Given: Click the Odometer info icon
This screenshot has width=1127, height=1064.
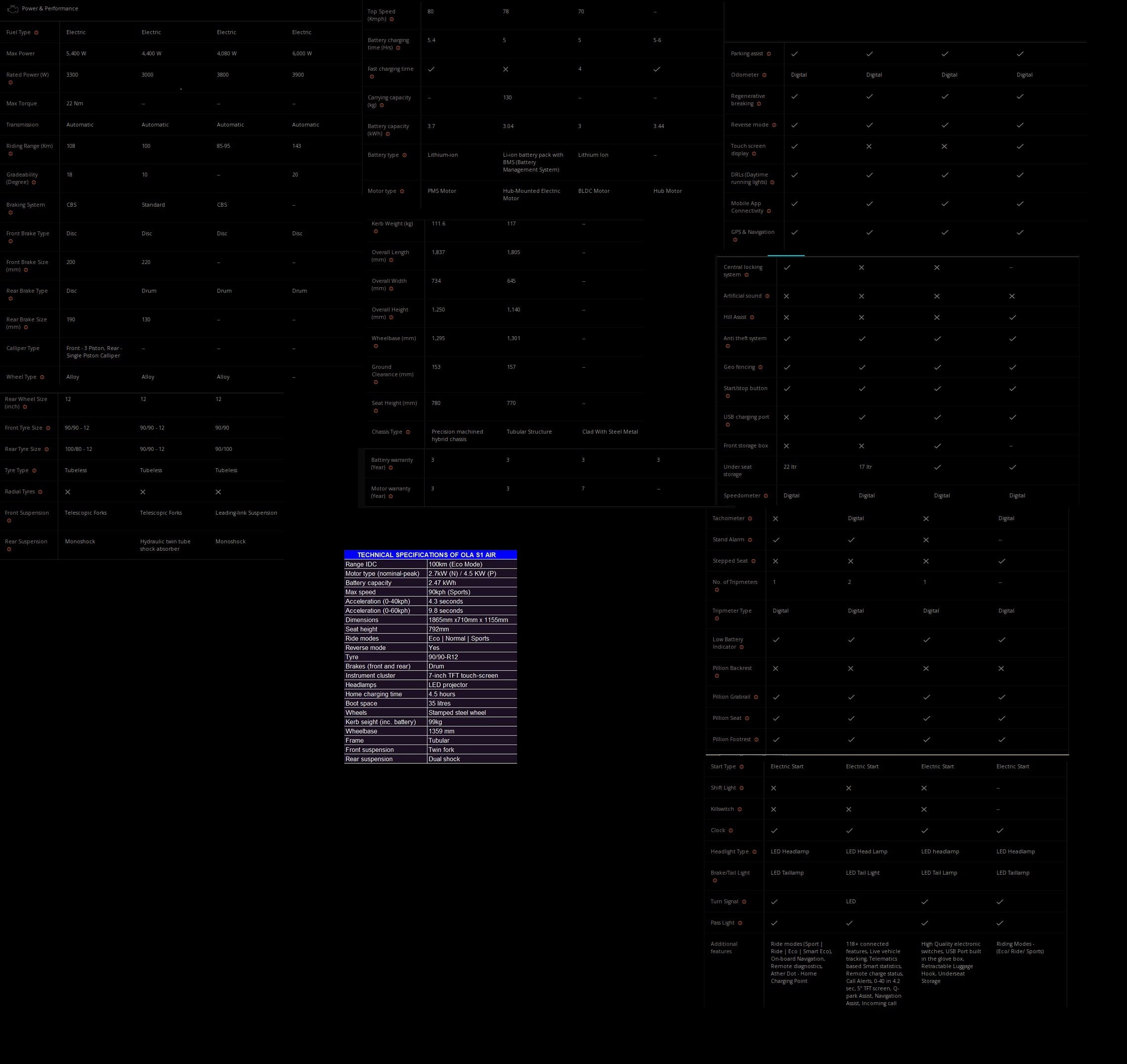Looking at the screenshot, I should coord(764,75).
